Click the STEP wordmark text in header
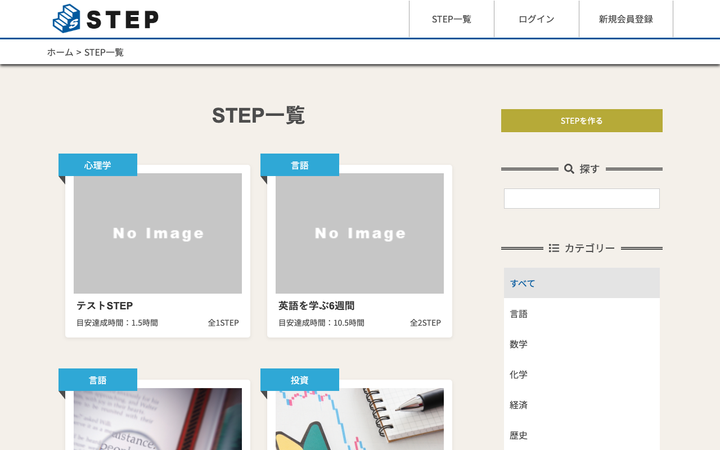This screenshot has width=720, height=450. click(123, 20)
